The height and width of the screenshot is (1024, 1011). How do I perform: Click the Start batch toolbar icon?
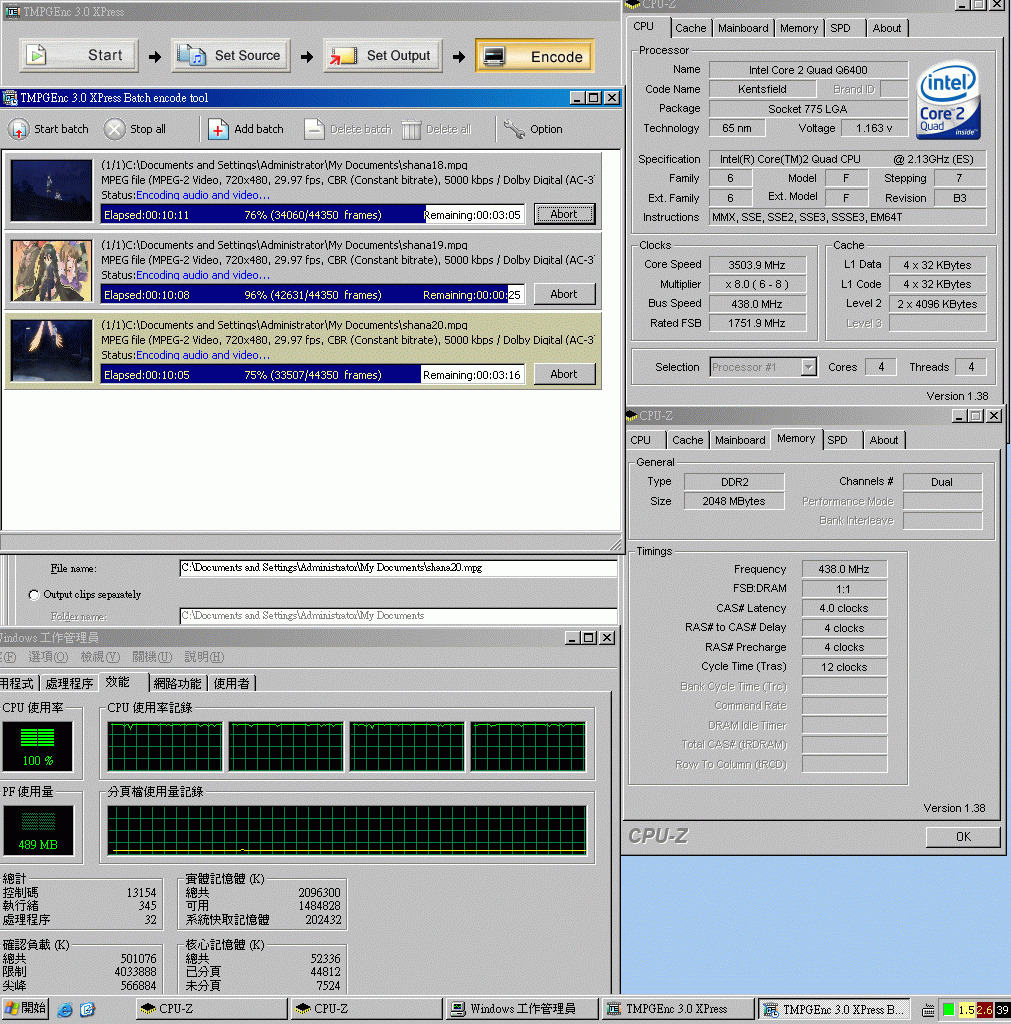click(18, 129)
